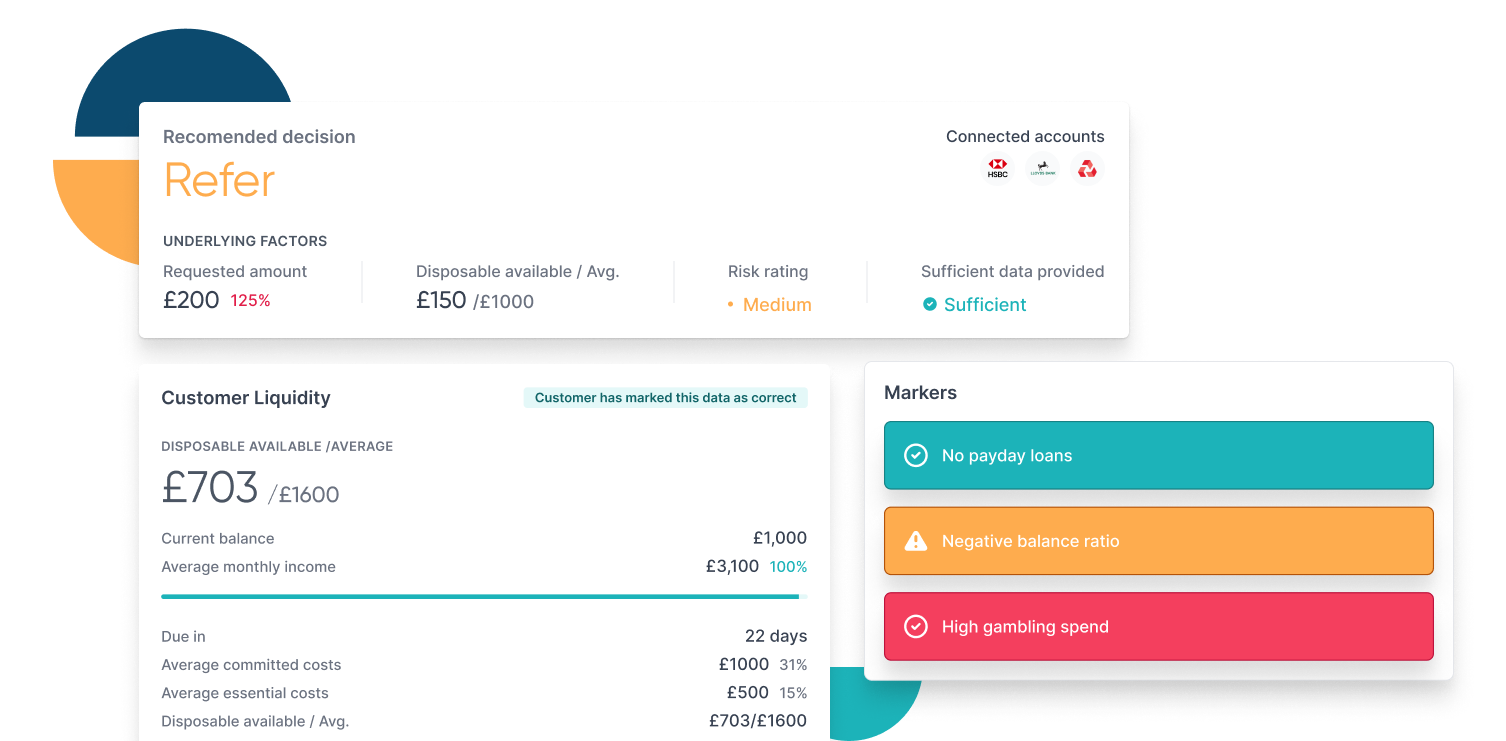
Task: Click the Sufficient data status label
Action: [985, 305]
